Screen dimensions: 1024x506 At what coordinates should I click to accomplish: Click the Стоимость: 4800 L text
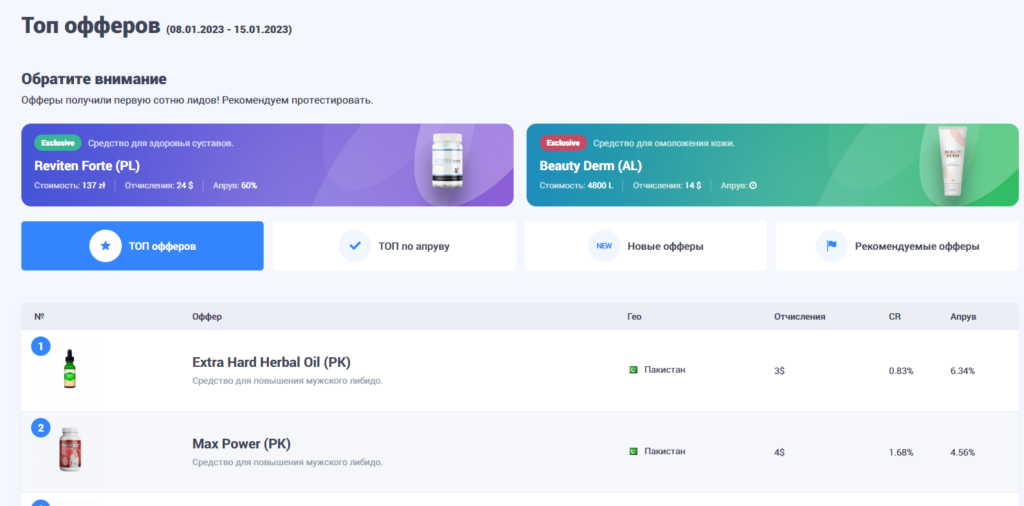tap(576, 185)
